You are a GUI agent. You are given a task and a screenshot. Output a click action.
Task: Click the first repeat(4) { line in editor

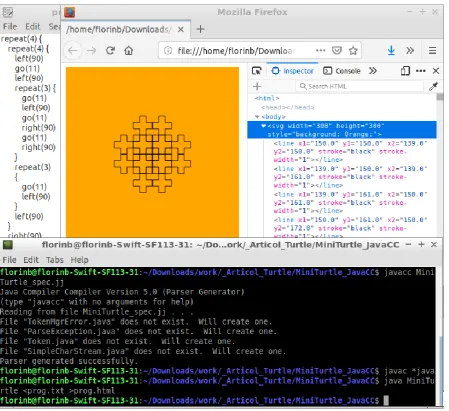[21, 39]
